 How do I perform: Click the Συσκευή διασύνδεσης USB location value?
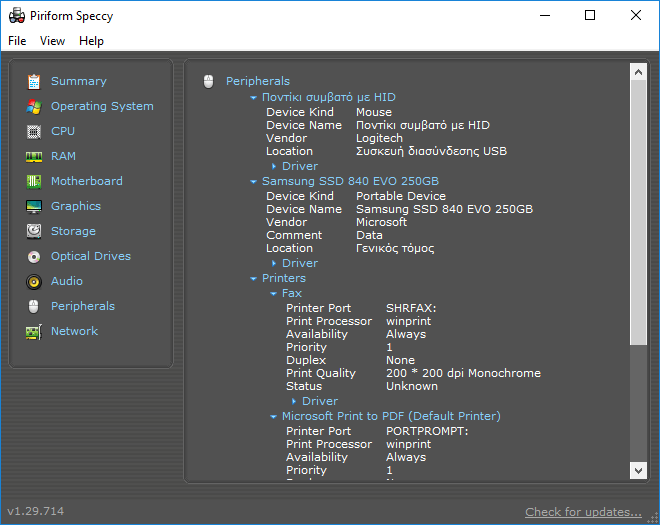point(431,152)
